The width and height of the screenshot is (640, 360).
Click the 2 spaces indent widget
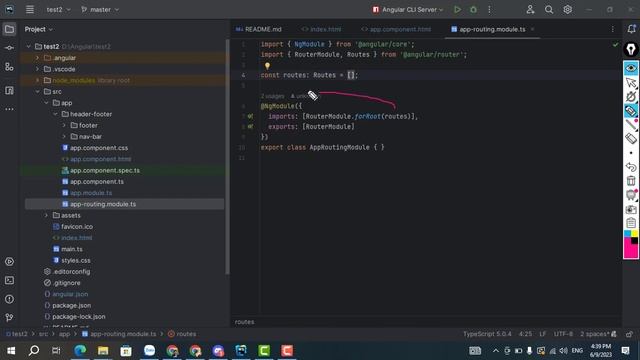click(x=596, y=334)
